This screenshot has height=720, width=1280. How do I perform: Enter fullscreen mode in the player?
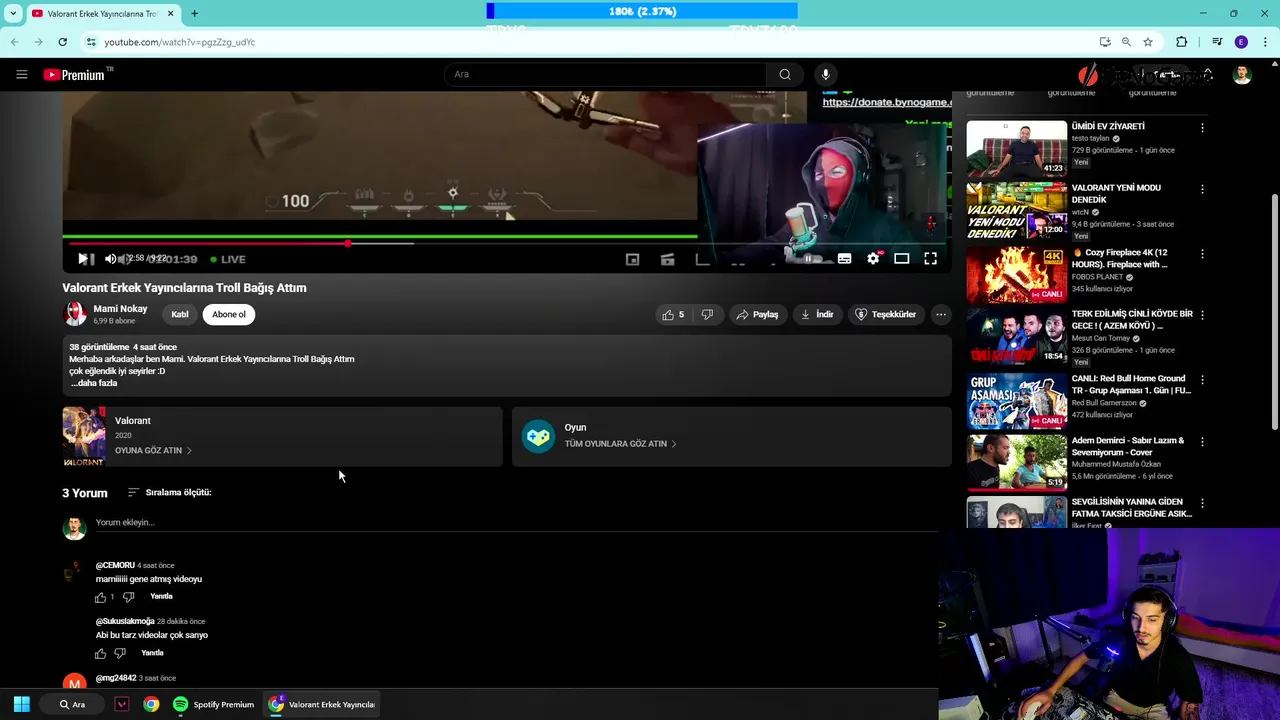(x=930, y=259)
